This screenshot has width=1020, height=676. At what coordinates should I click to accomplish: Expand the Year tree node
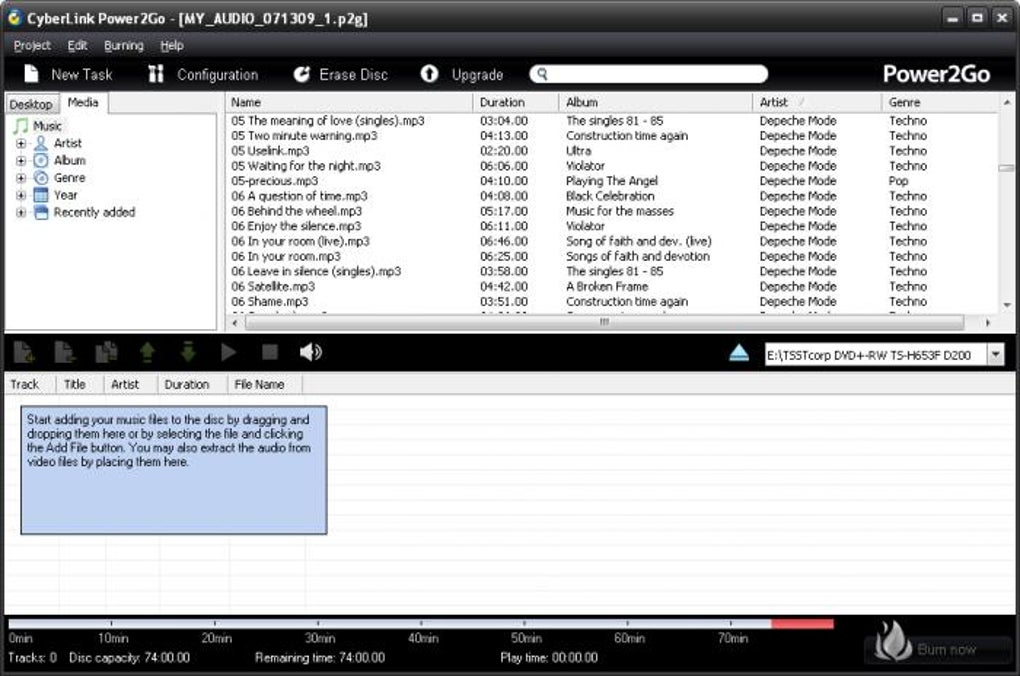[x=21, y=195]
